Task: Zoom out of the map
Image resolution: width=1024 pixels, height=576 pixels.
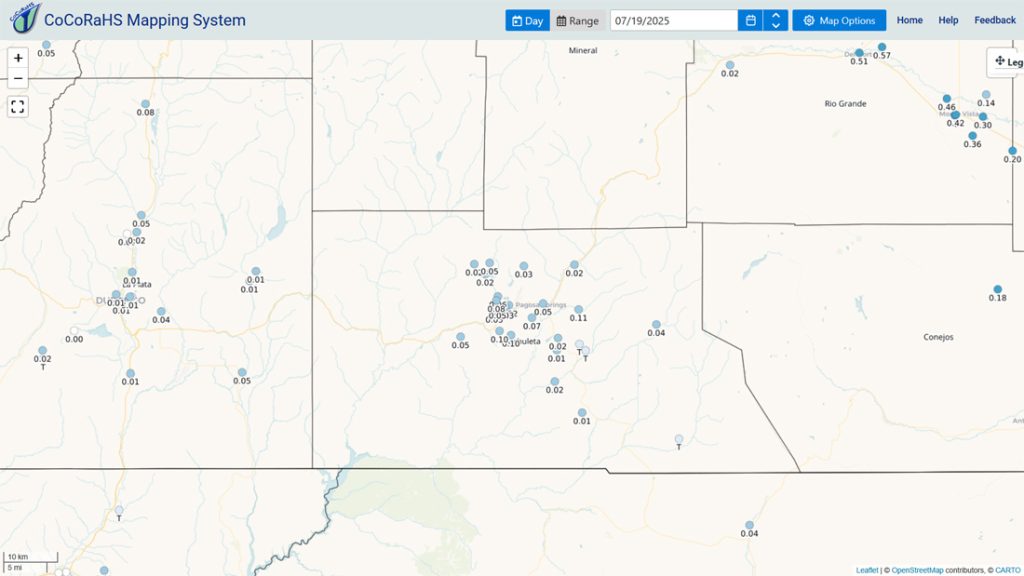Action: (18, 78)
